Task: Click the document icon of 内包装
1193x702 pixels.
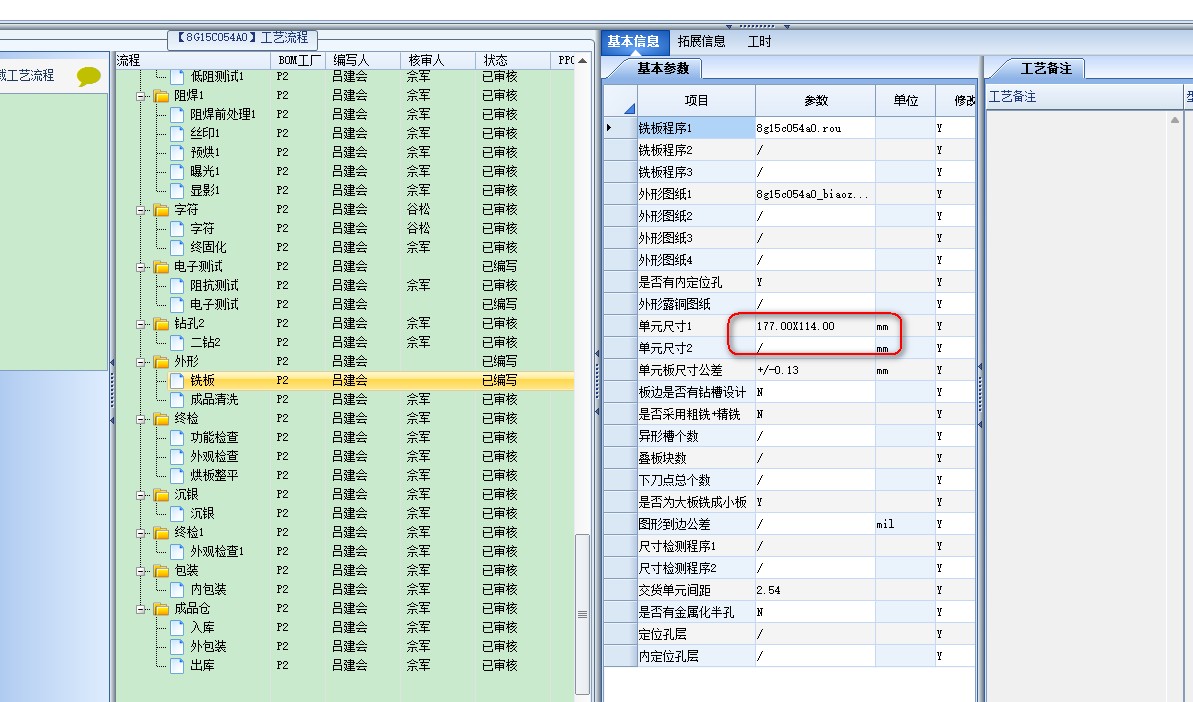Action: [x=177, y=589]
